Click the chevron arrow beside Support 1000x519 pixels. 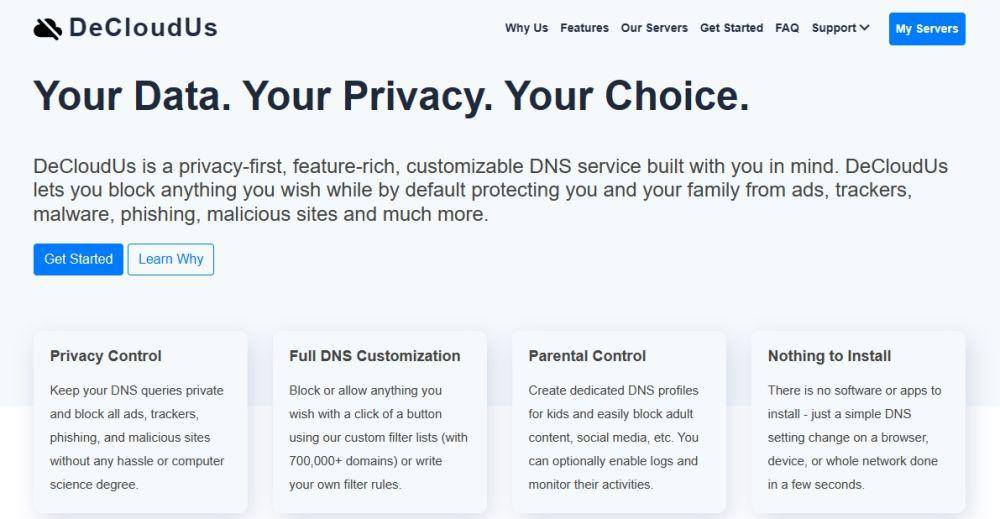865,27
